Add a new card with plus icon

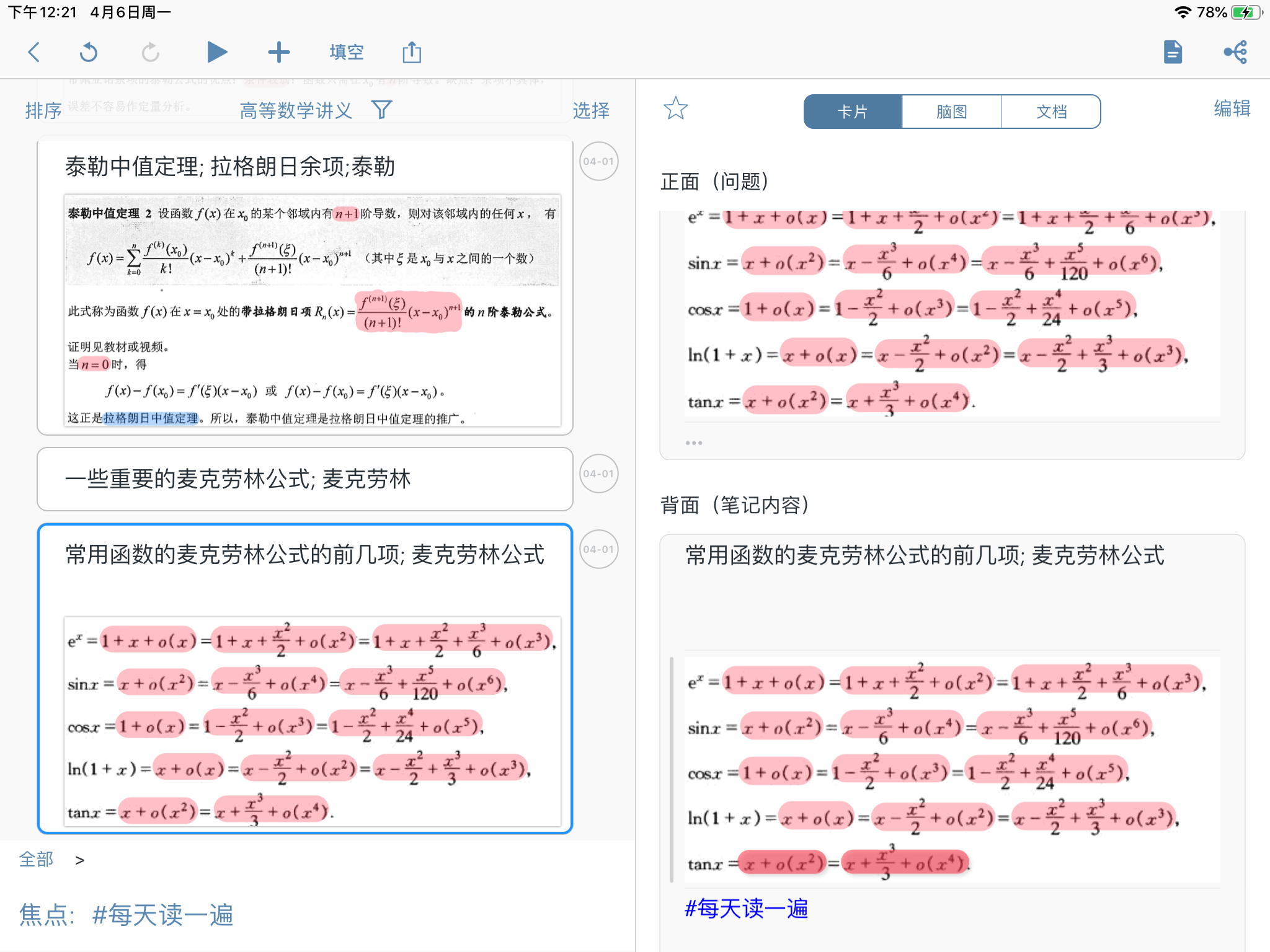(x=279, y=52)
